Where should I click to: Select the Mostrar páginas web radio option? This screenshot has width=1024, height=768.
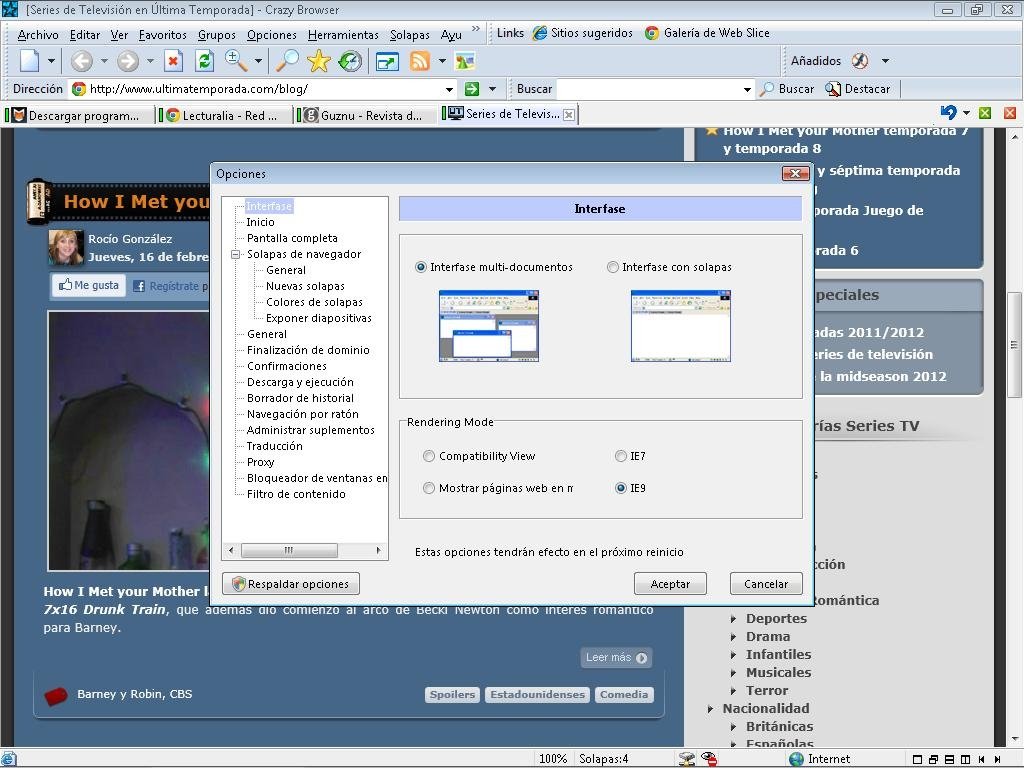(428, 488)
